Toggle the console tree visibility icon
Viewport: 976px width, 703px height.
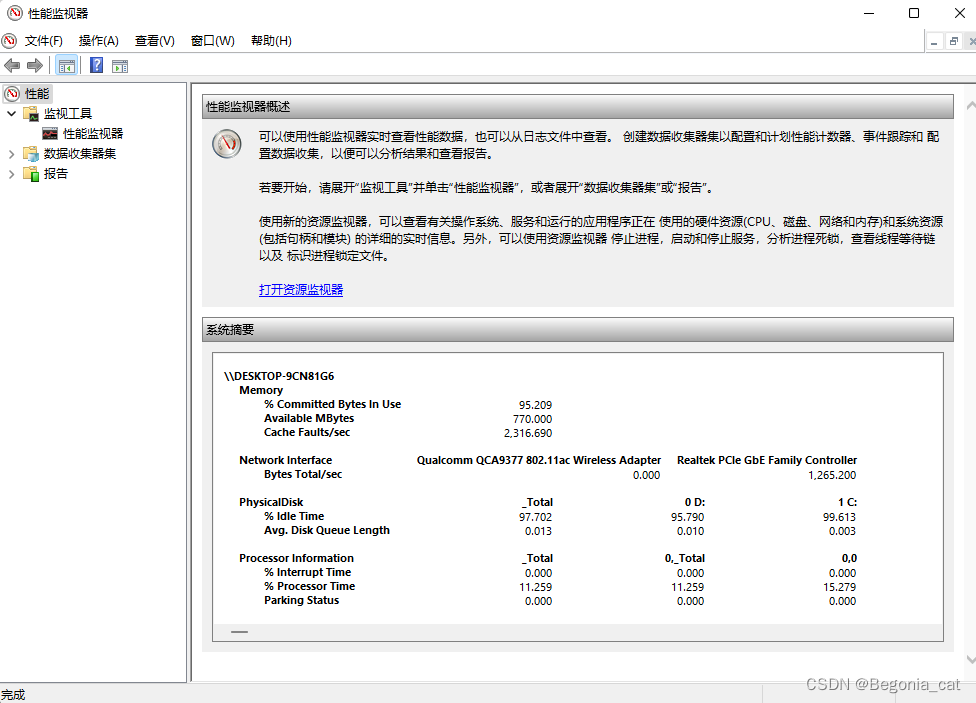click(x=66, y=64)
